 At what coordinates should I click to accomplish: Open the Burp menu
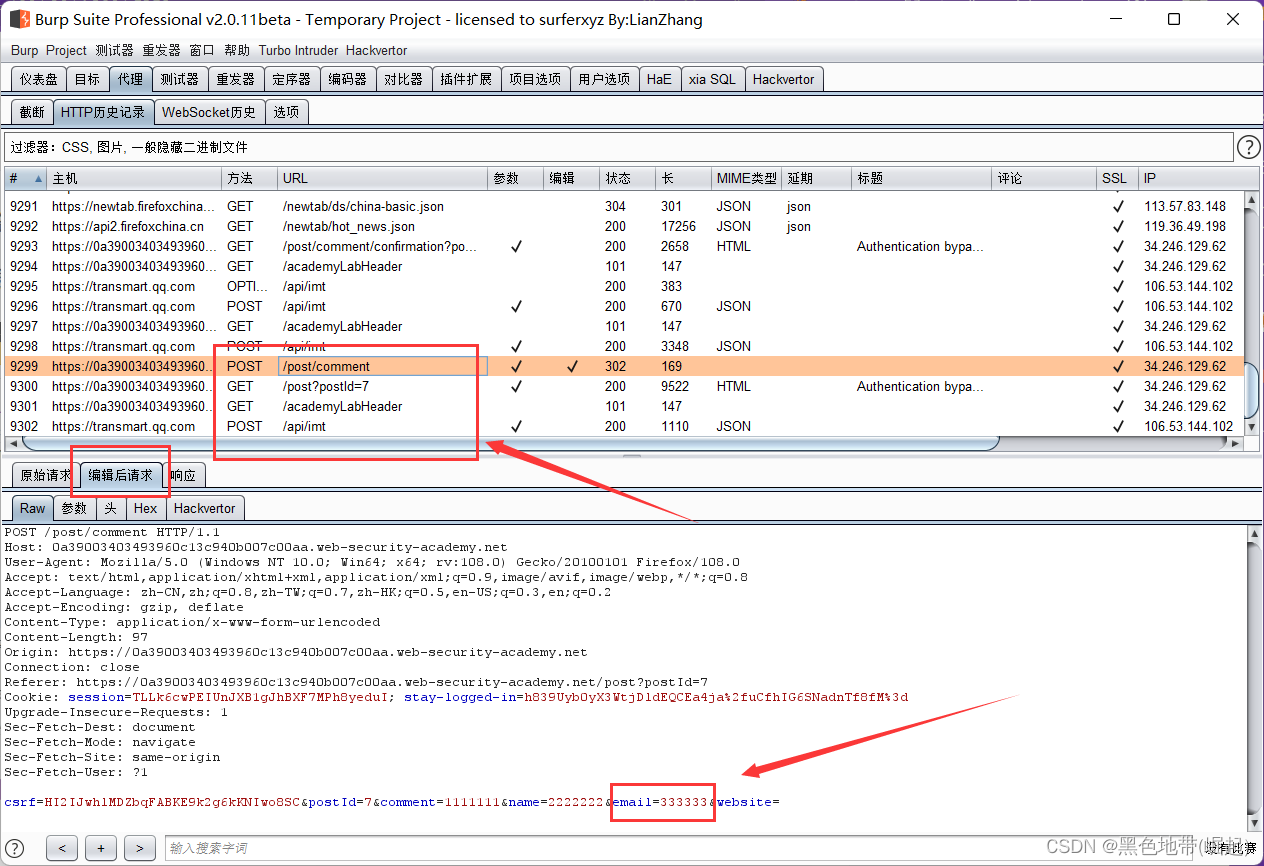click(x=25, y=50)
